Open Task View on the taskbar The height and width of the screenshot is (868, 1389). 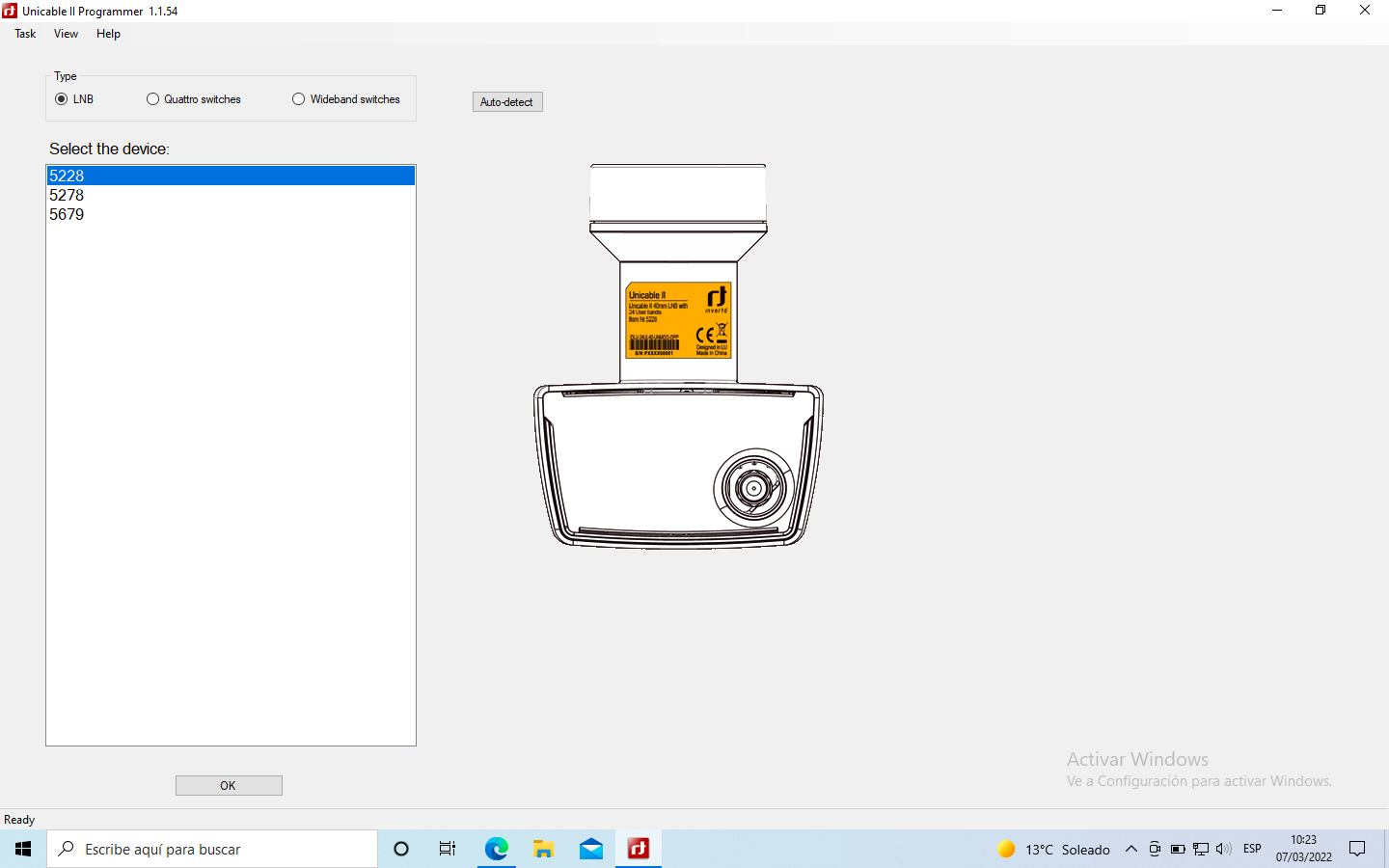click(x=448, y=849)
